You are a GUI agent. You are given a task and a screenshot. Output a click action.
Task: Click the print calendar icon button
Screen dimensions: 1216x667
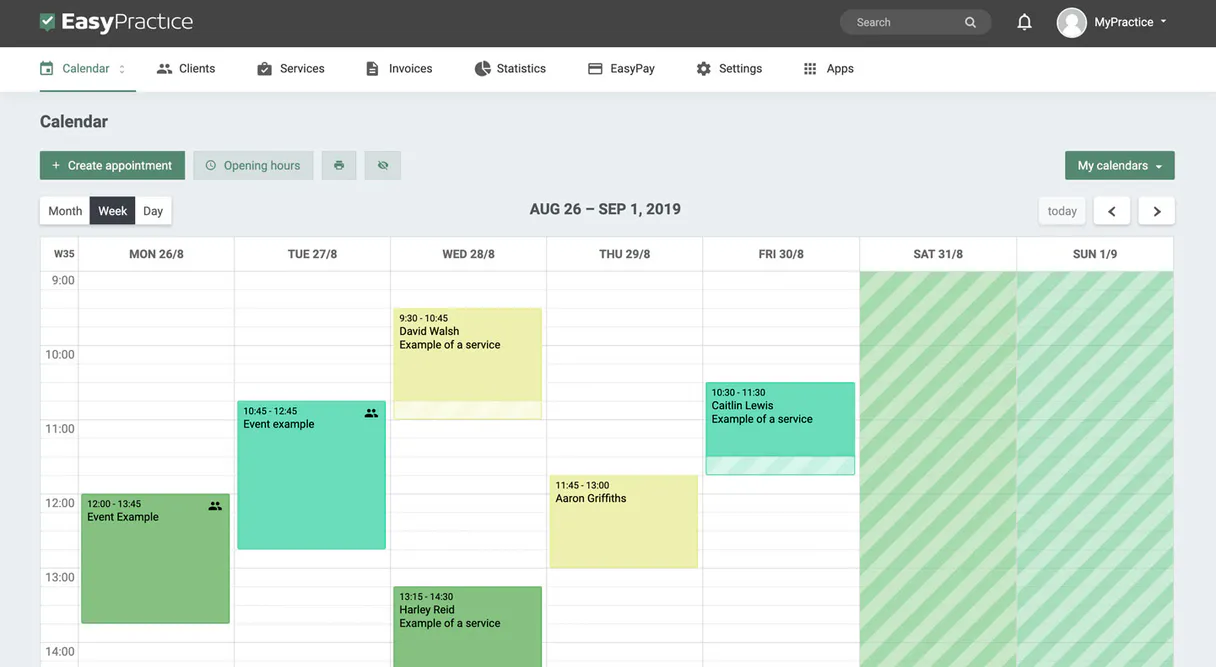[x=339, y=166]
